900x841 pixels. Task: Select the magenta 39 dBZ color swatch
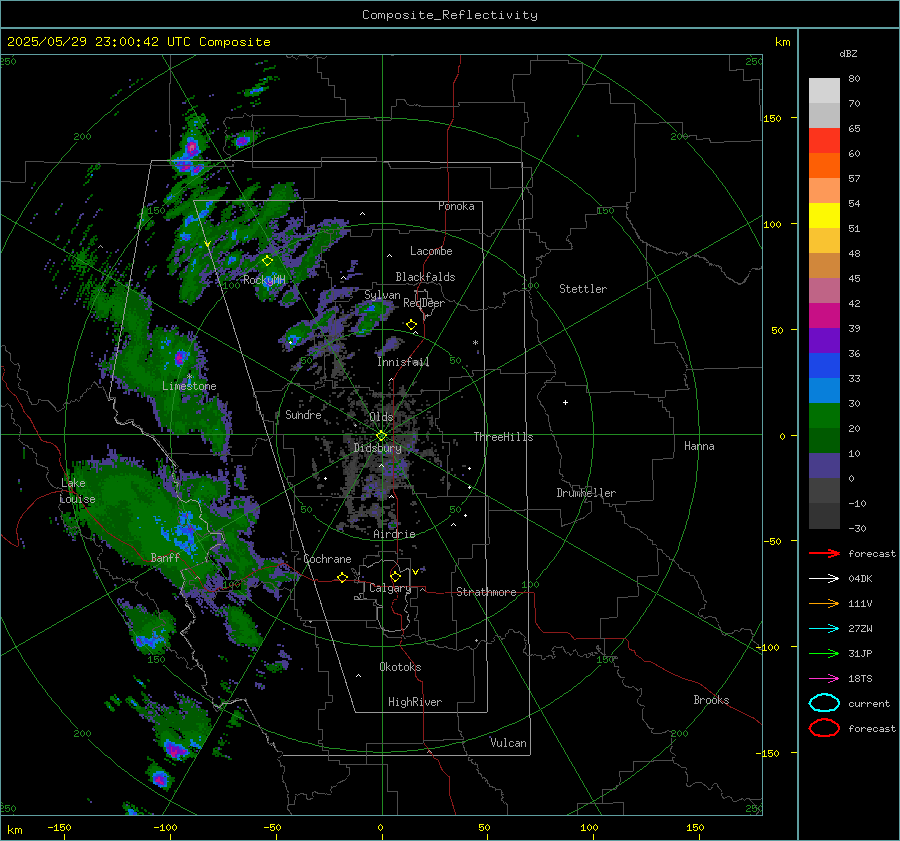tap(824, 316)
